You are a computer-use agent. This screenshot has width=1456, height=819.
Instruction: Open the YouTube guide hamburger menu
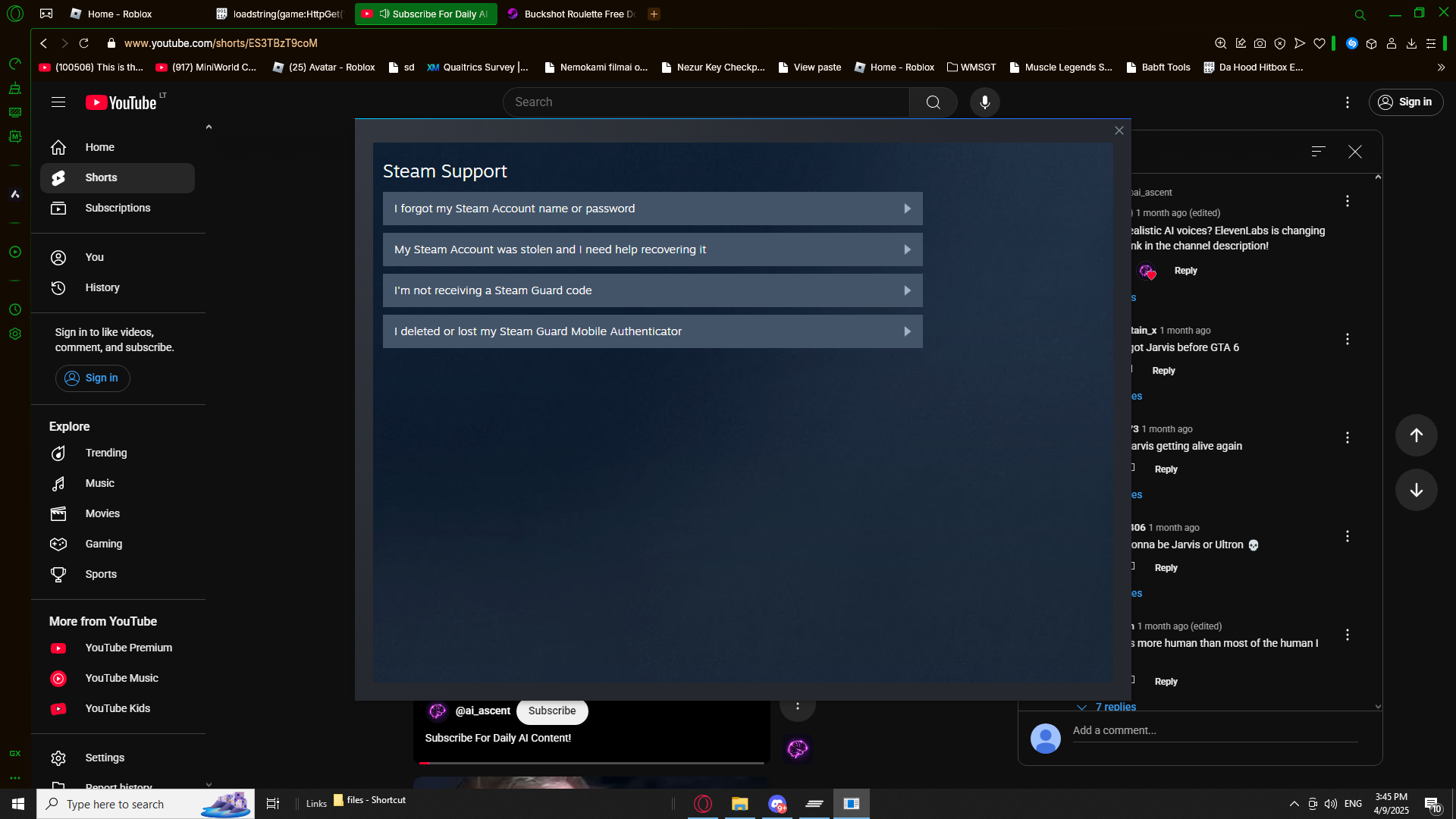pyautogui.click(x=58, y=102)
